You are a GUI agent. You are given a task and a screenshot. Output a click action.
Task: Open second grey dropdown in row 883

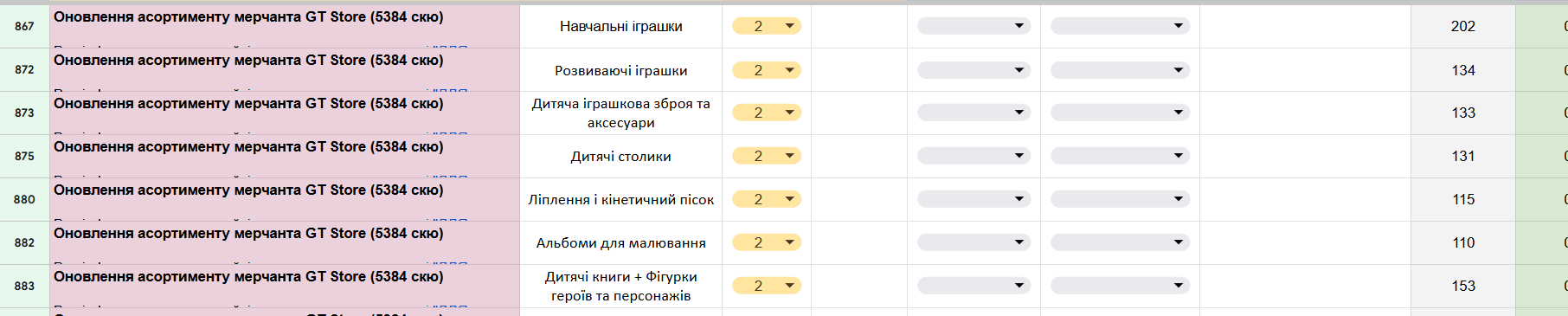point(1120,286)
